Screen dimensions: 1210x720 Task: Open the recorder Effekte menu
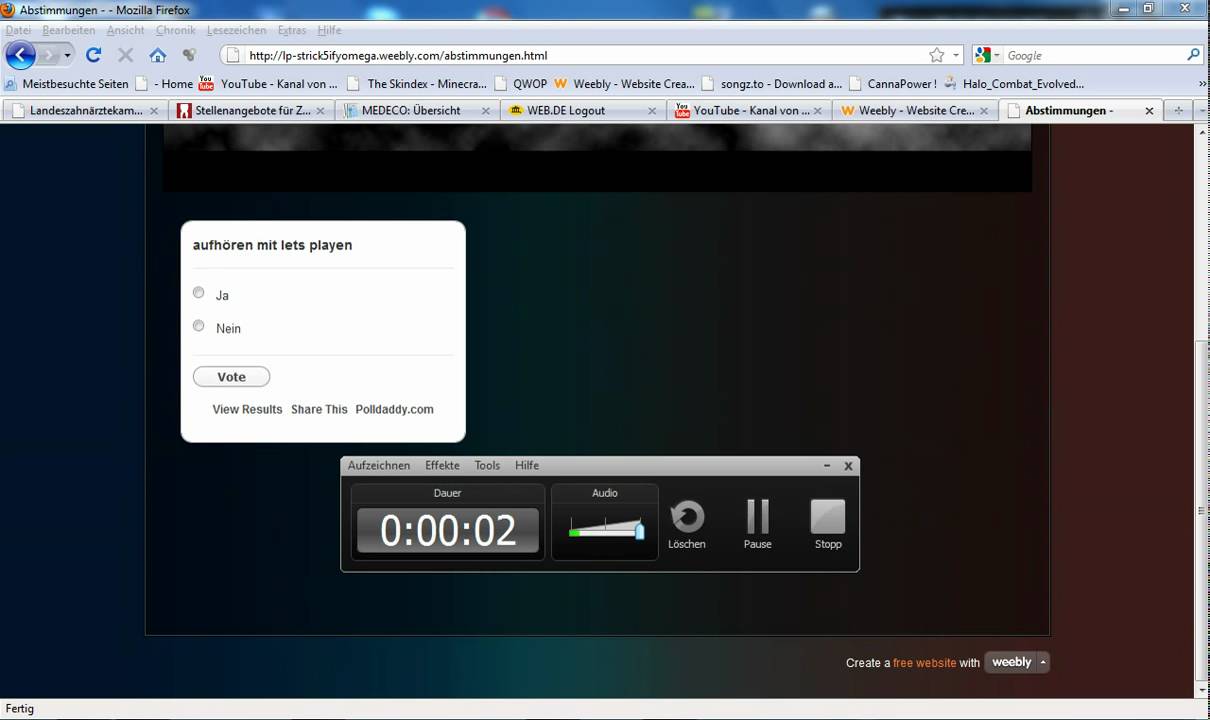tap(442, 466)
